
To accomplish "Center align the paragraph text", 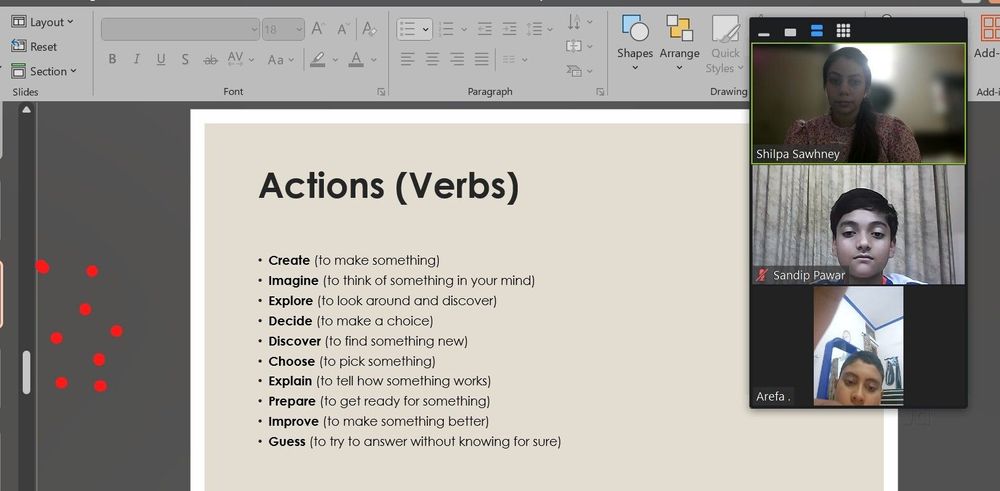I will (432, 59).
